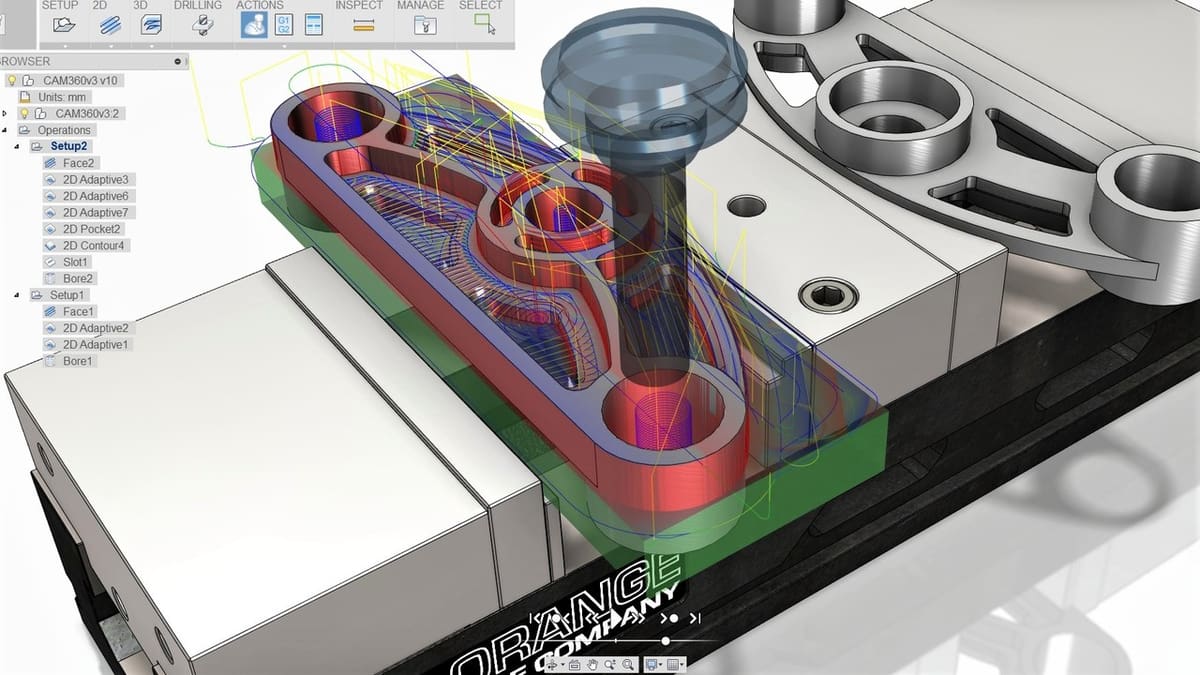Open the INSPECT toolbar group label
The image size is (1200, 675).
[x=359, y=5]
